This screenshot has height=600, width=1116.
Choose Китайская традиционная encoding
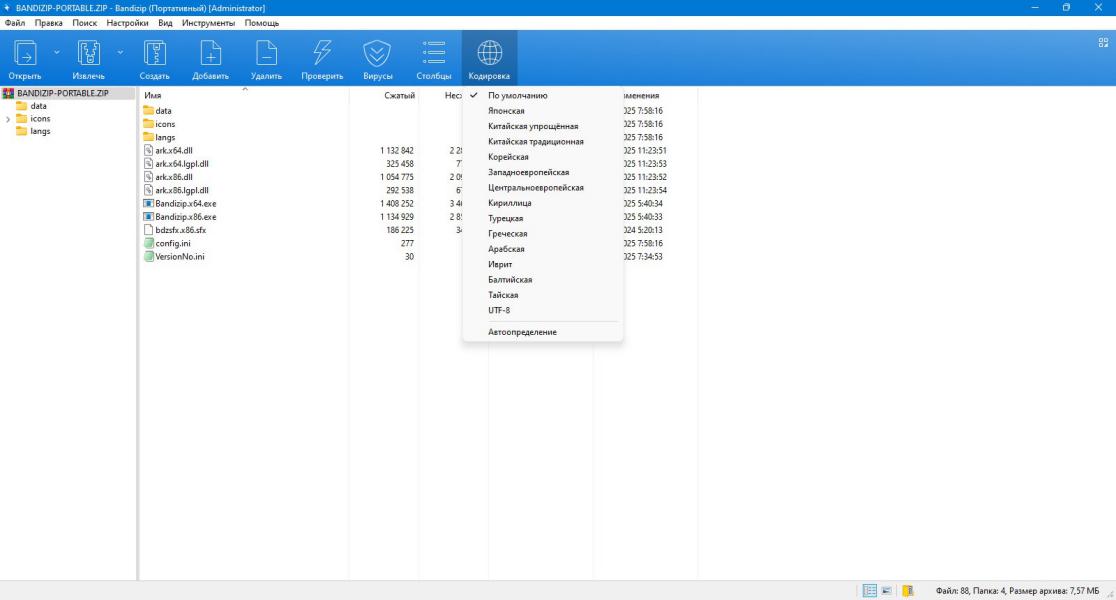pos(542,142)
